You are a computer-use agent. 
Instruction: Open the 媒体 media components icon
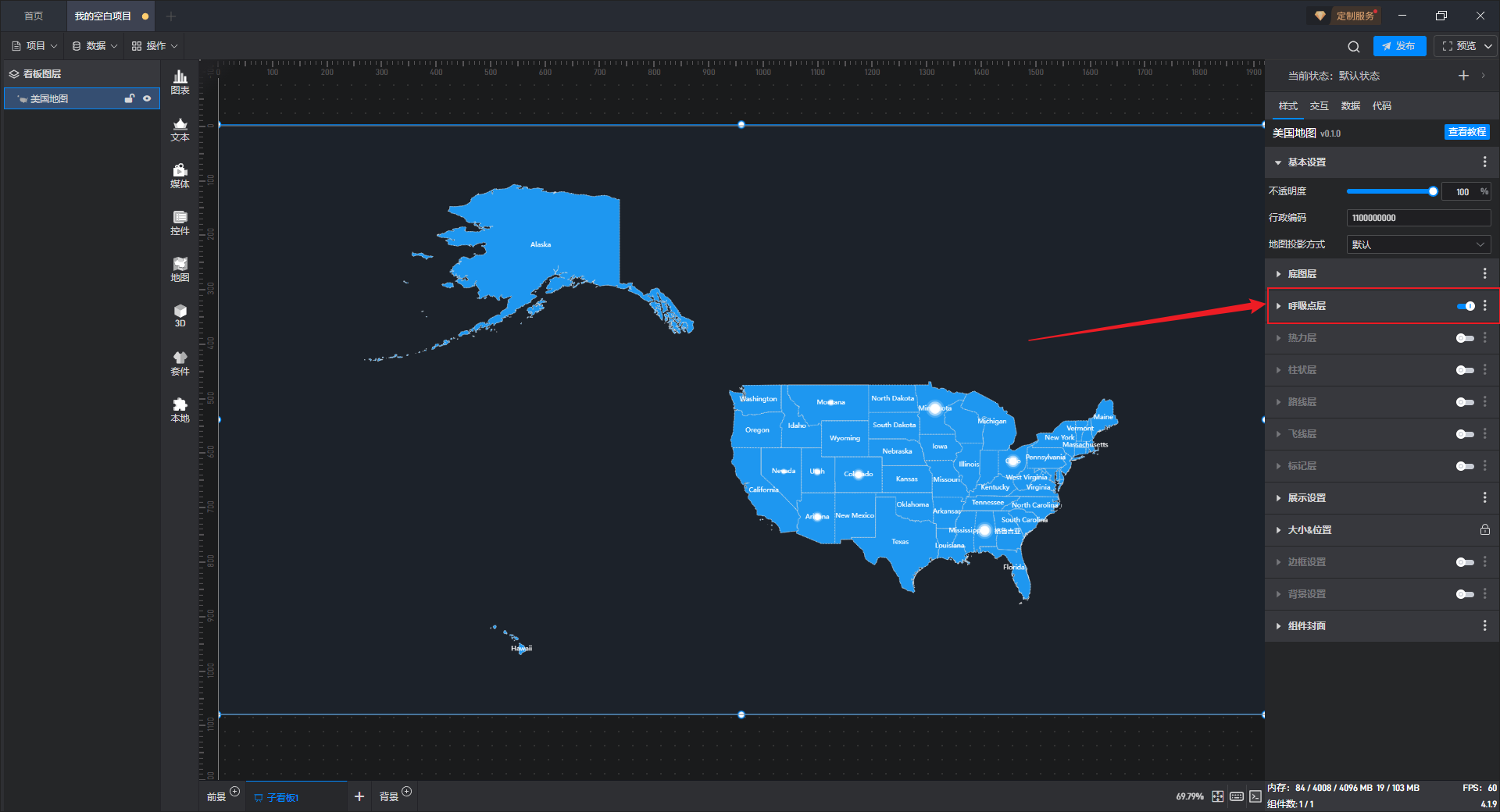point(180,176)
